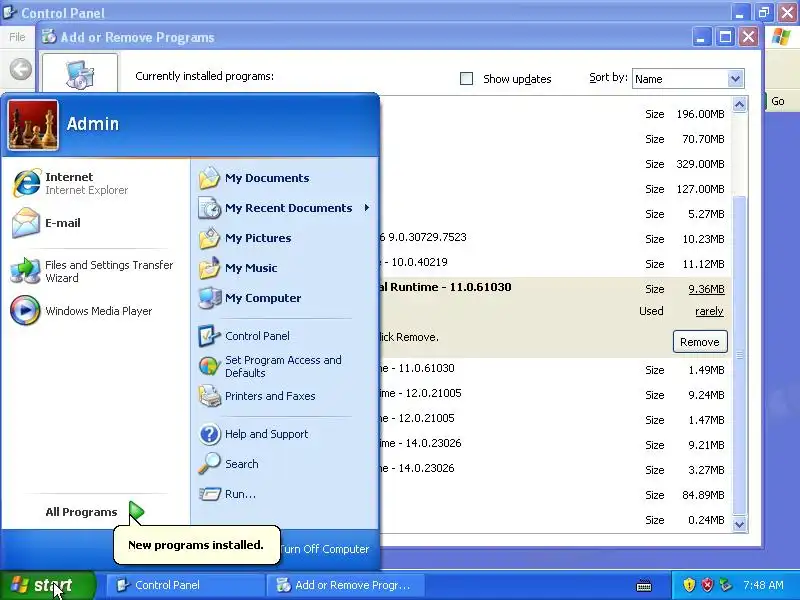Image resolution: width=800 pixels, height=600 pixels.
Task: Launch Files and Settings Transfer Wizard
Action: point(95,271)
